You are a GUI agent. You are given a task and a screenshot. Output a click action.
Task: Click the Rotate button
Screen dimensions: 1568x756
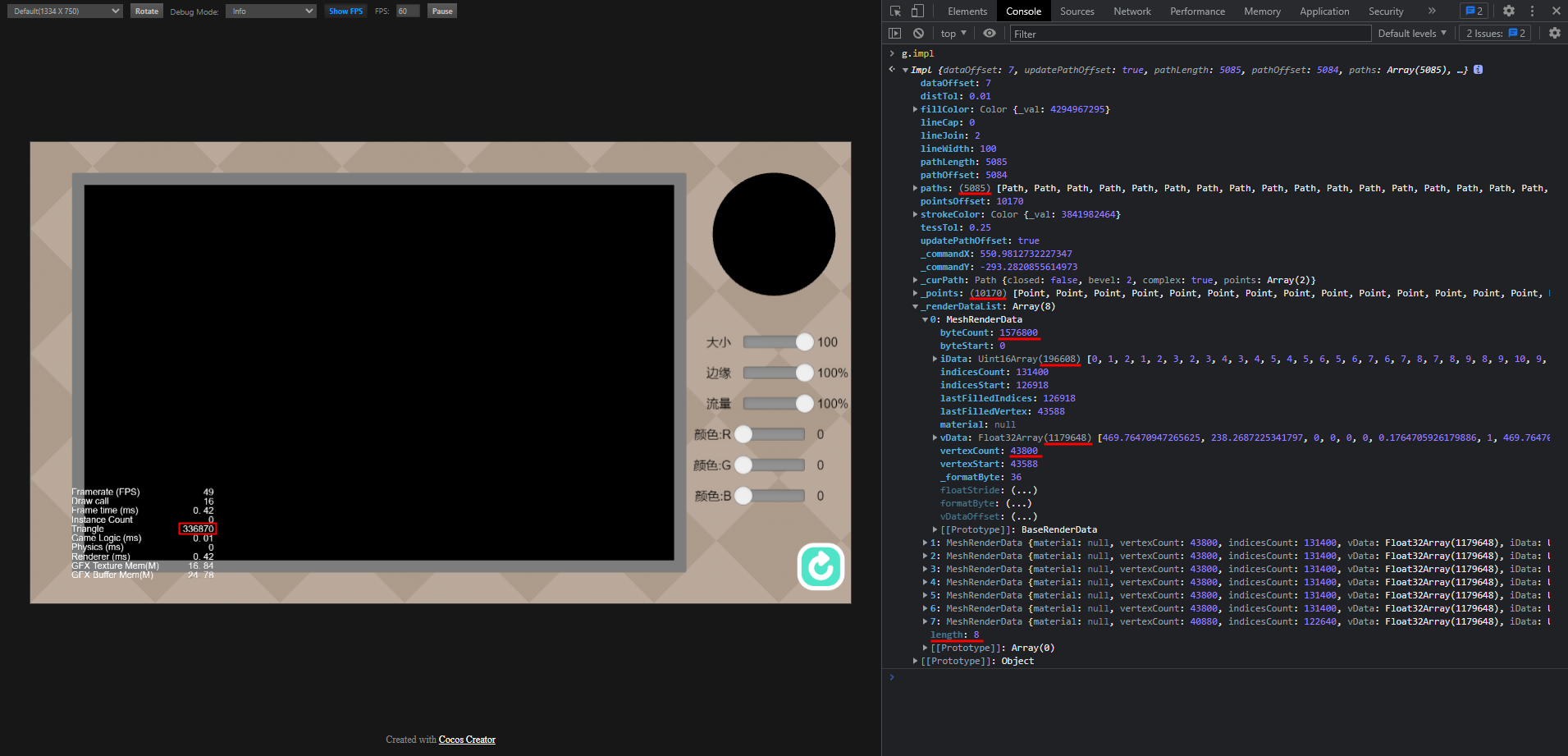(x=147, y=11)
